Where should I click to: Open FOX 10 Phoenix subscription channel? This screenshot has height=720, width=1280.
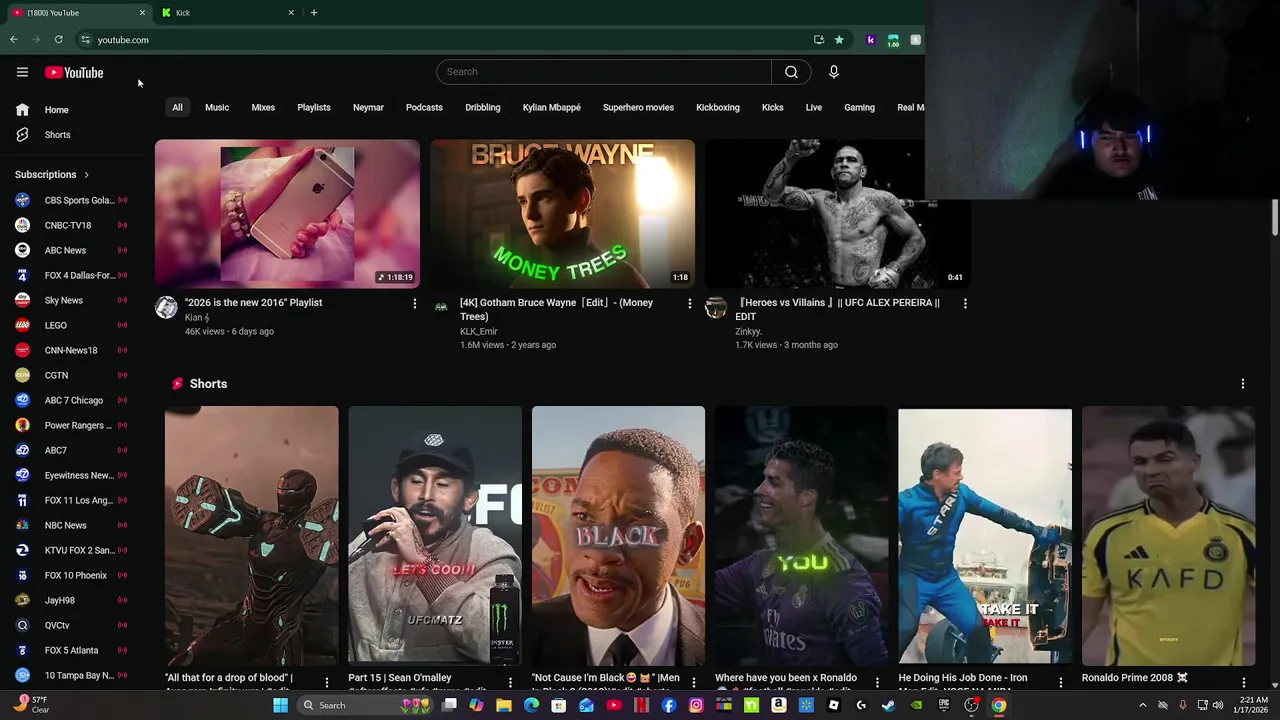click(x=72, y=575)
